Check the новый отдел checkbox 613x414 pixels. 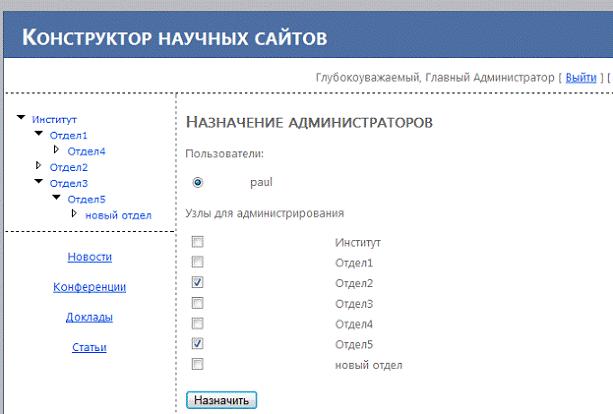tap(197, 364)
